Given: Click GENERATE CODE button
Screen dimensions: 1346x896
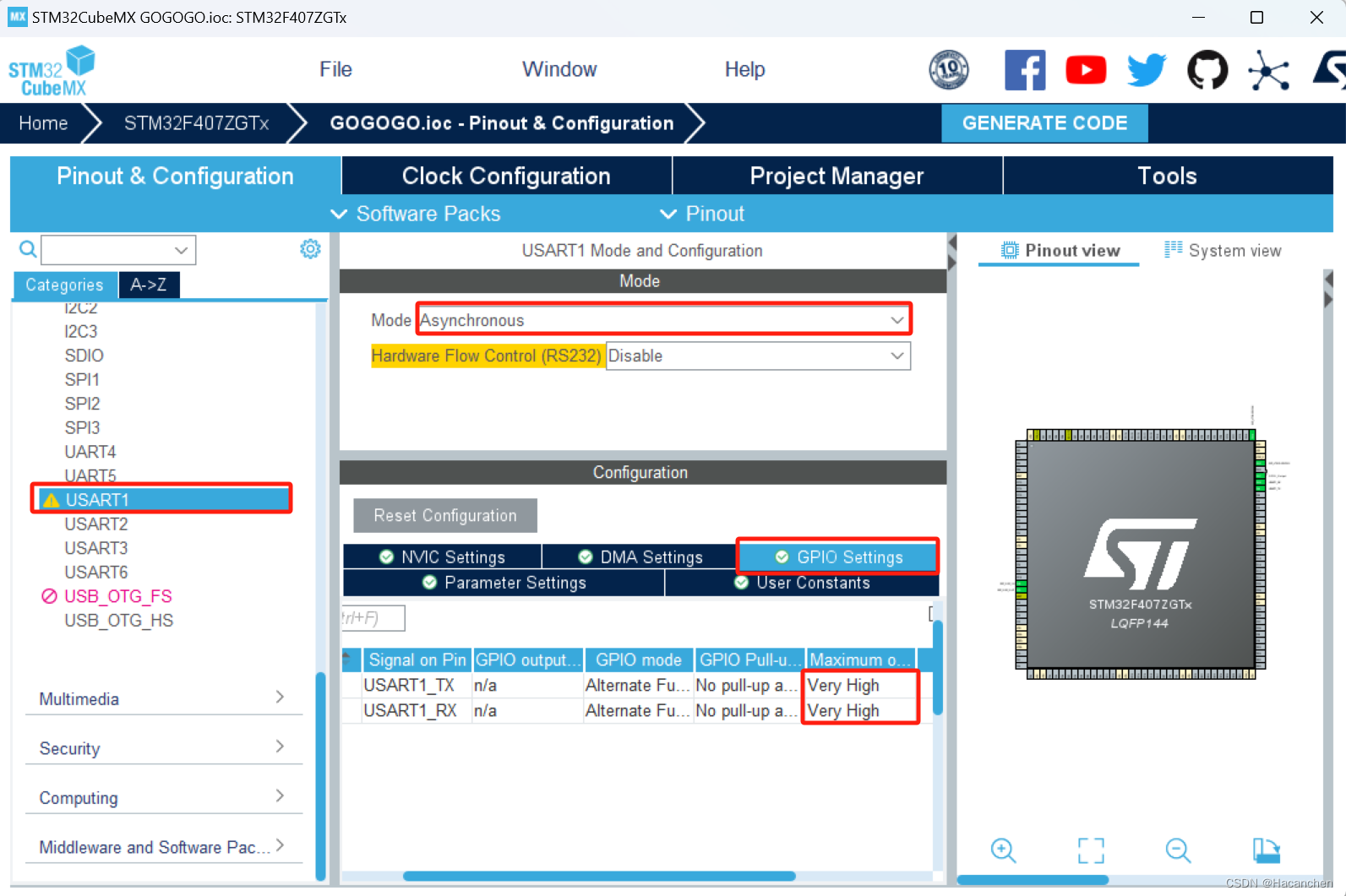Looking at the screenshot, I should (x=1044, y=123).
